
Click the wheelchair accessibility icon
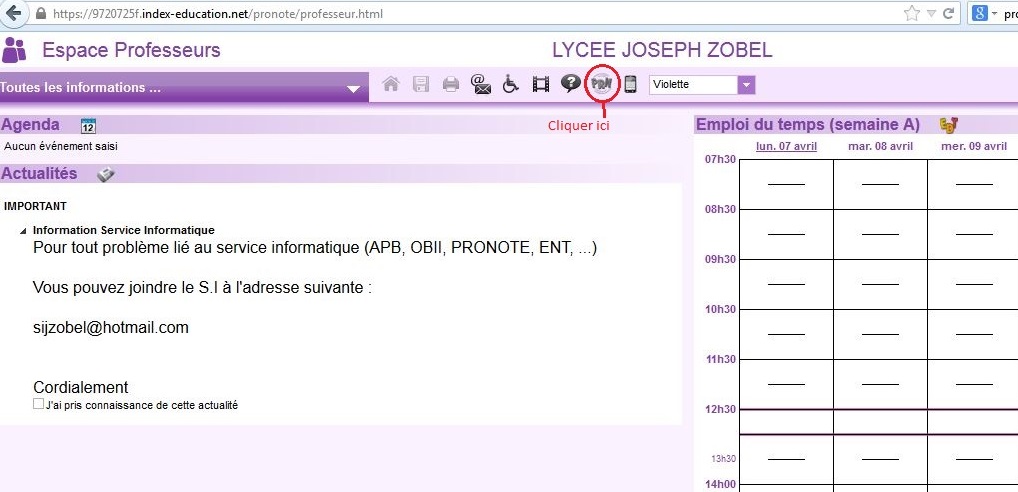tap(511, 85)
